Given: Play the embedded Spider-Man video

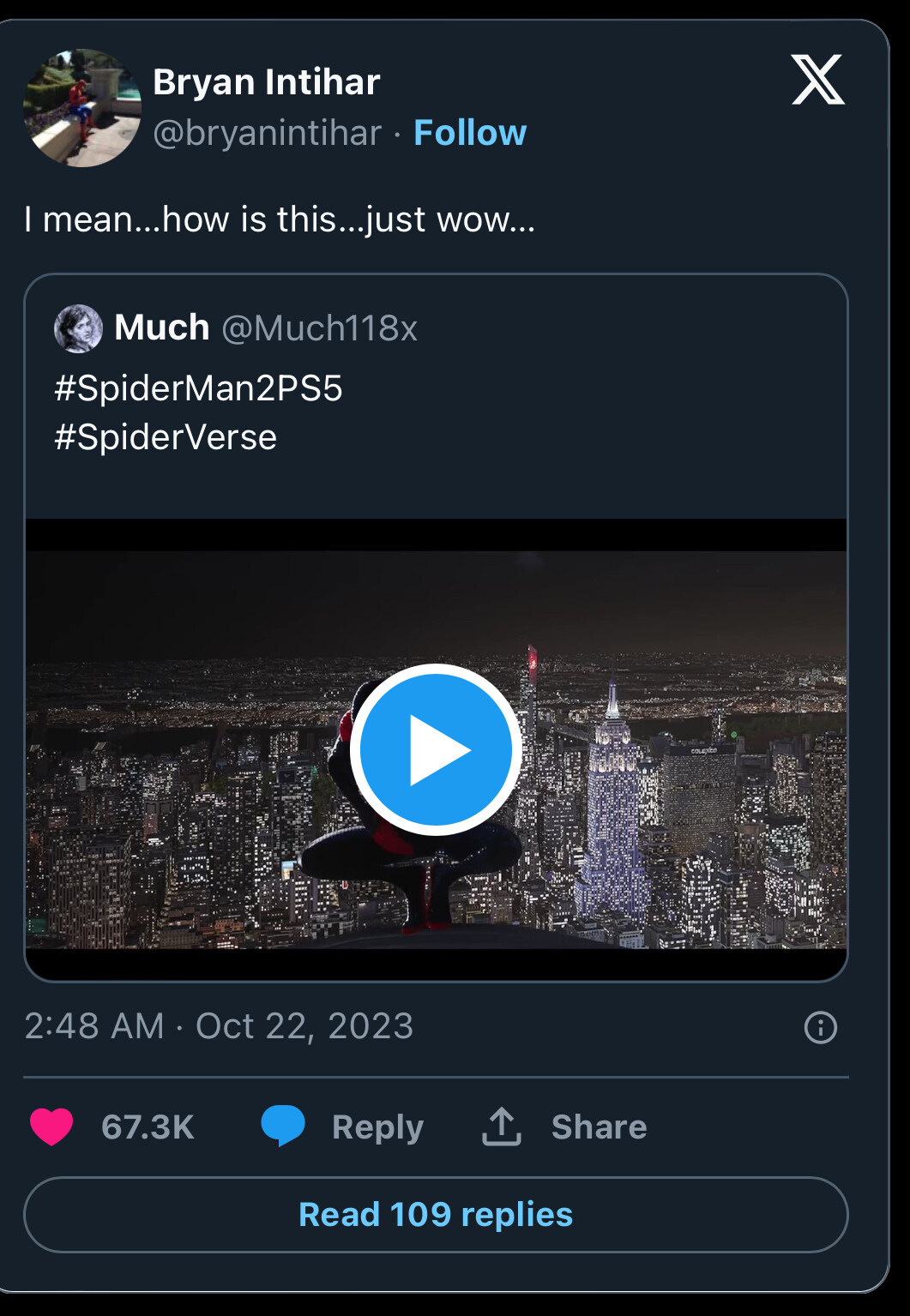Looking at the screenshot, I should 436,749.
